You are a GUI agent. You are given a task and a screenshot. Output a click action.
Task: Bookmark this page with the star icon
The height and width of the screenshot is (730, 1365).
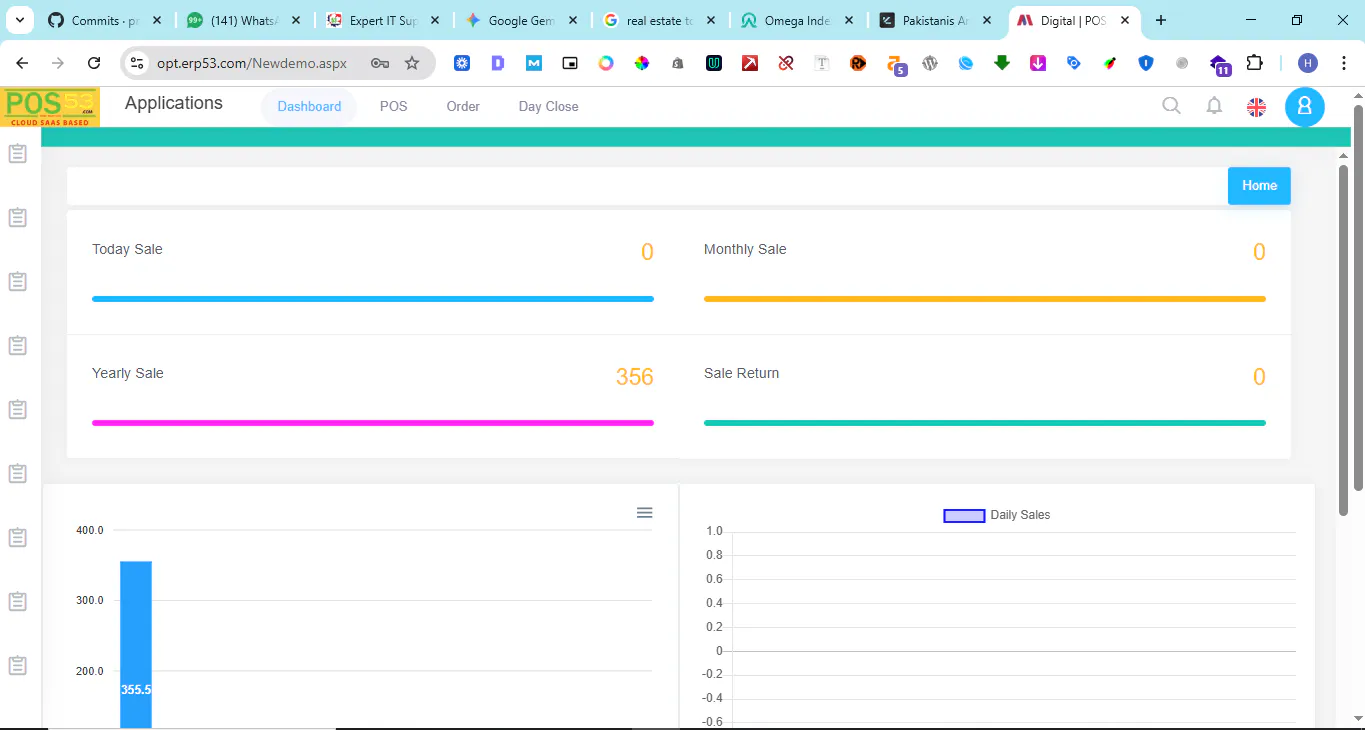pyautogui.click(x=412, y=63)
